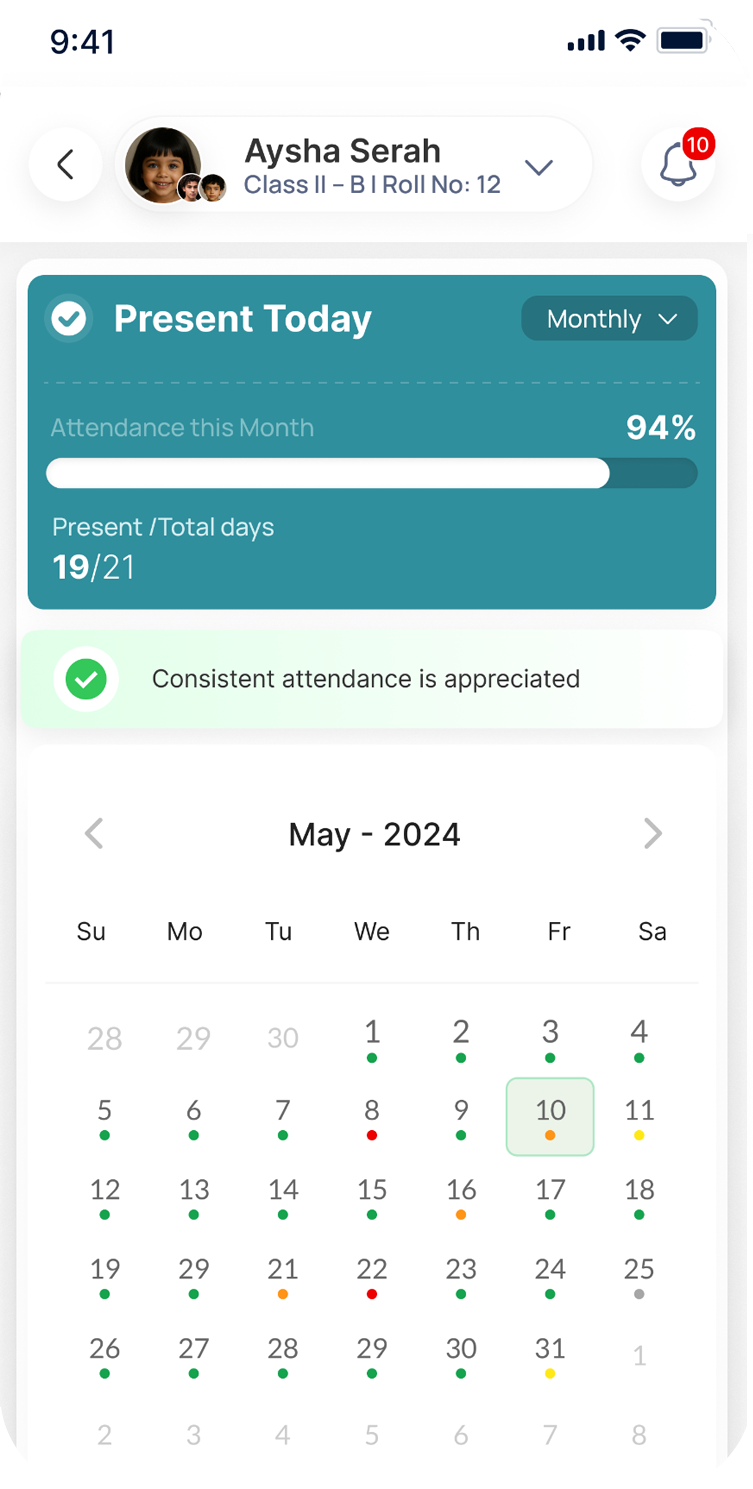Tap green check on consistent attendance banner
The width and height of the screenshot is (753, 1489).
coord(86,680)
